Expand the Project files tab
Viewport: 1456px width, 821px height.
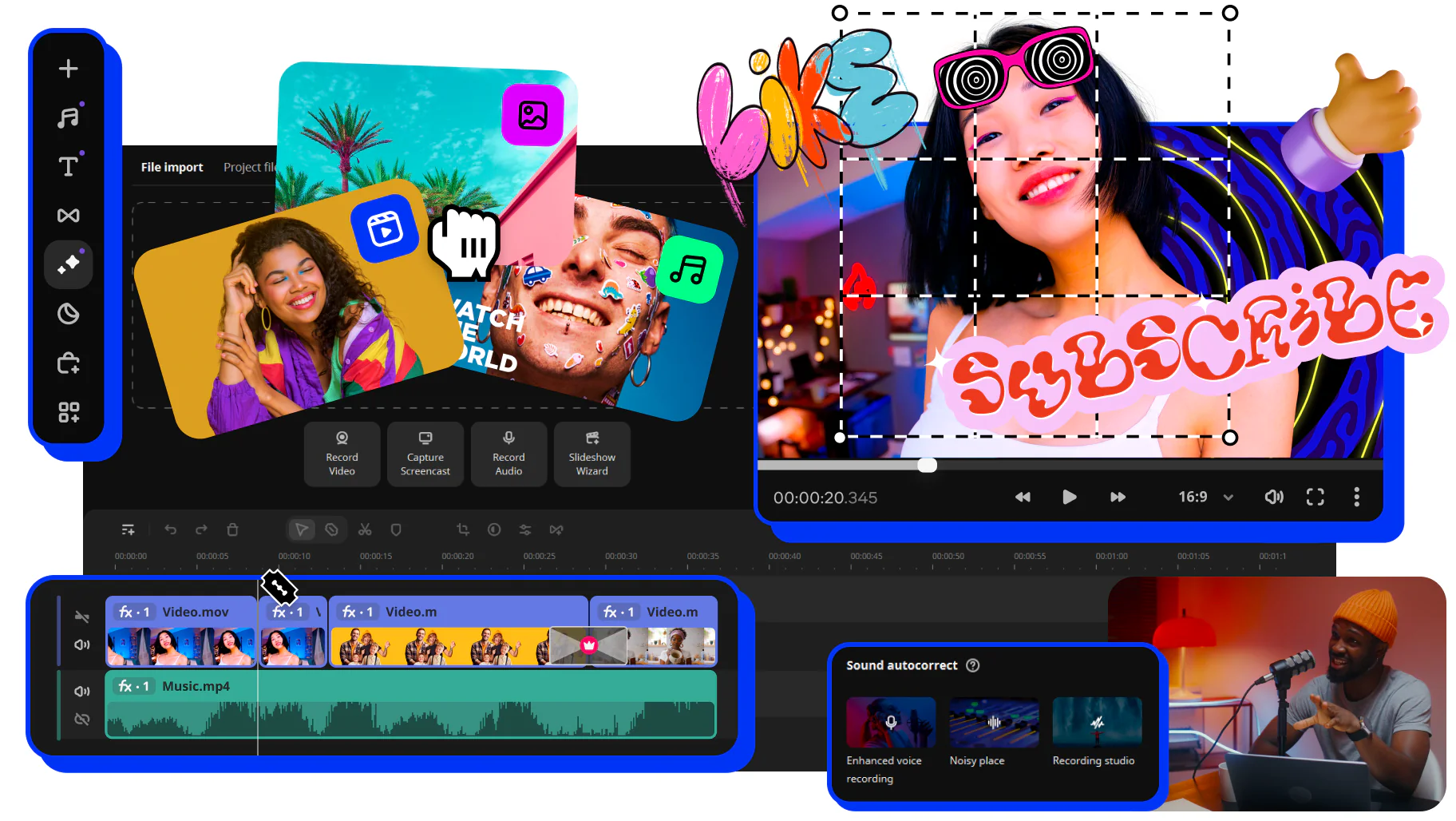point(250,167)
